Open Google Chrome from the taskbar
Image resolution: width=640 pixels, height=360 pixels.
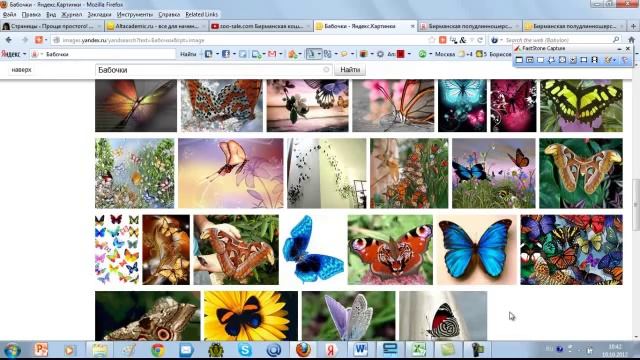tap(158, 350)
